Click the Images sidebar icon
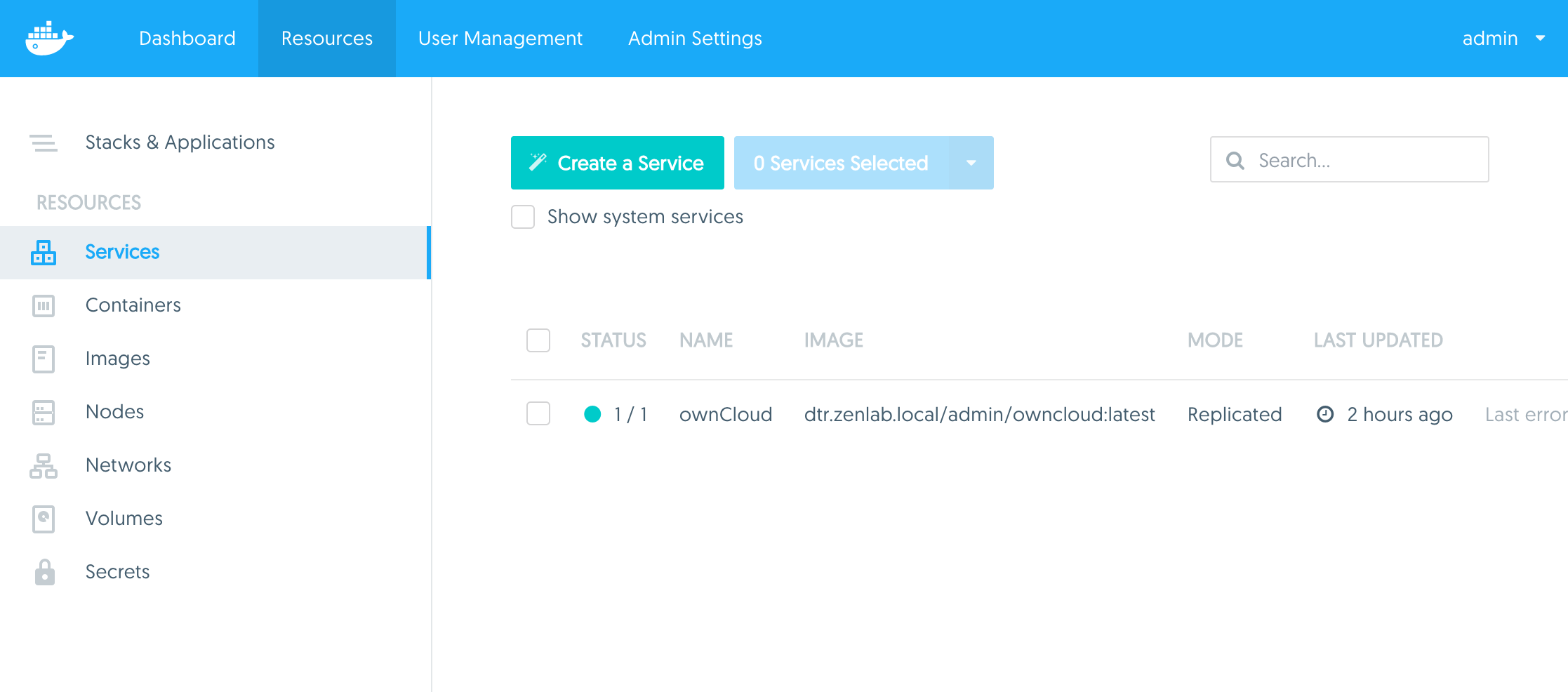This screenshot has height=692, width=1568. 44,359
